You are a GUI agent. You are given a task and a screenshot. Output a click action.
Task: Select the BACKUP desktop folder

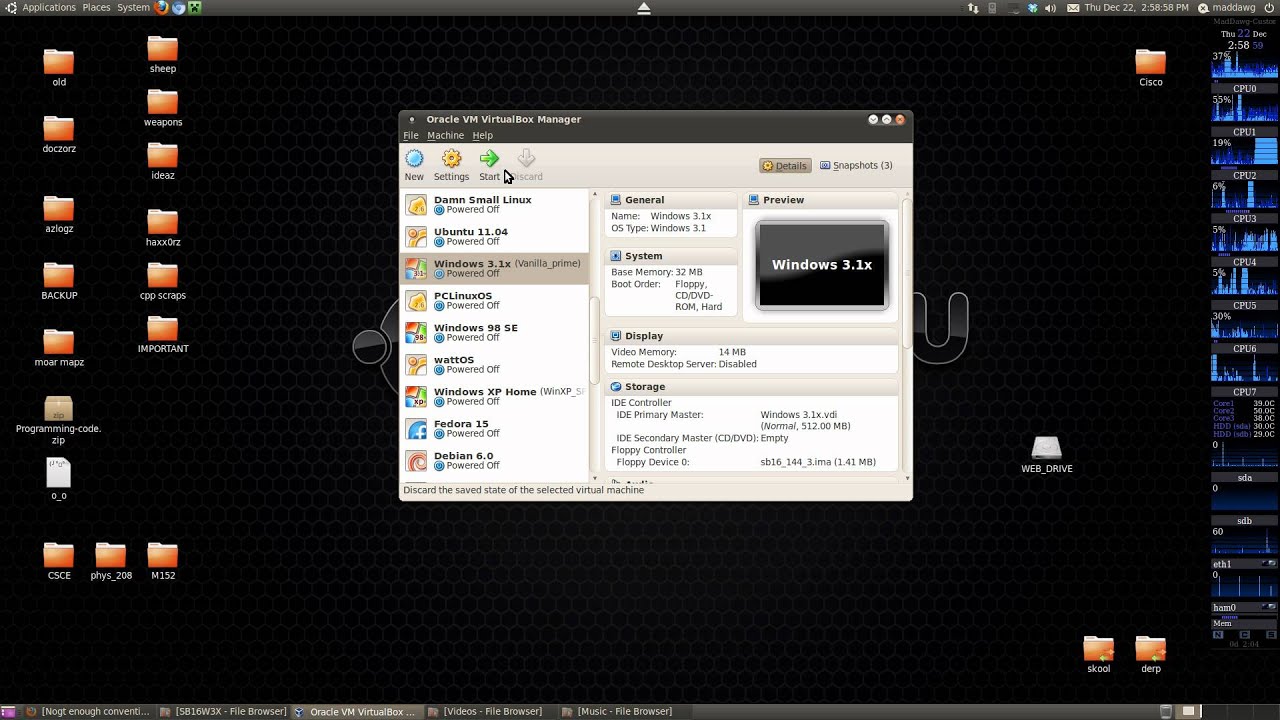click(x=58, y=276)
